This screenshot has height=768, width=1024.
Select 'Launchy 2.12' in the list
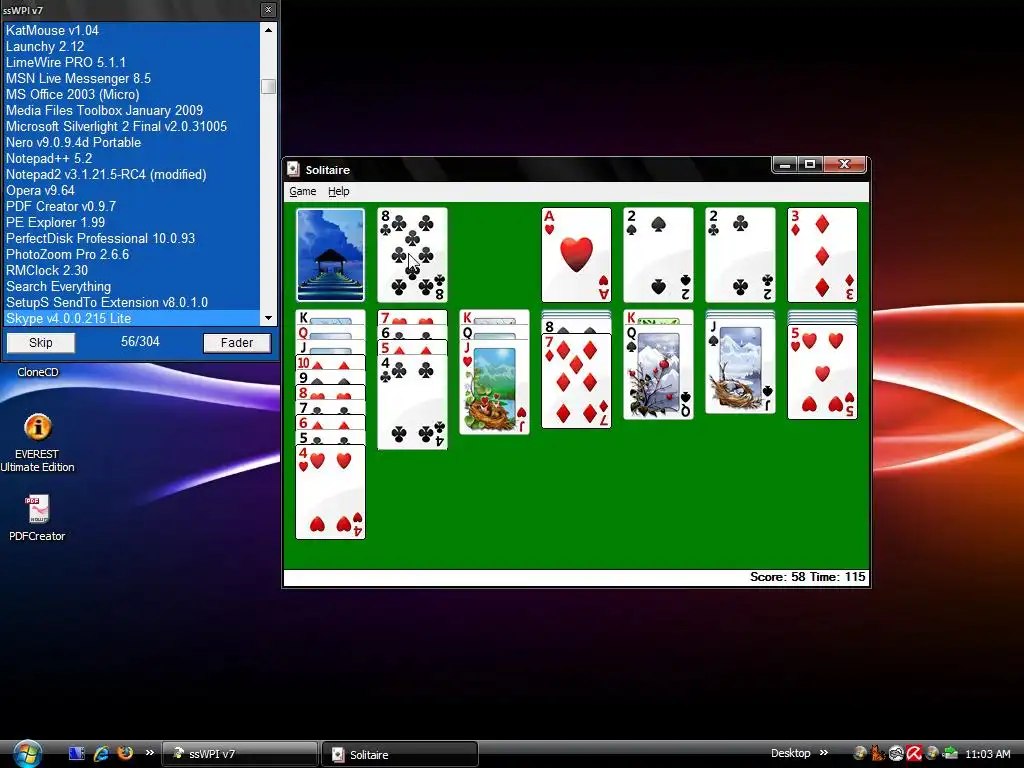pyautogui.click(x=132, y=46)
